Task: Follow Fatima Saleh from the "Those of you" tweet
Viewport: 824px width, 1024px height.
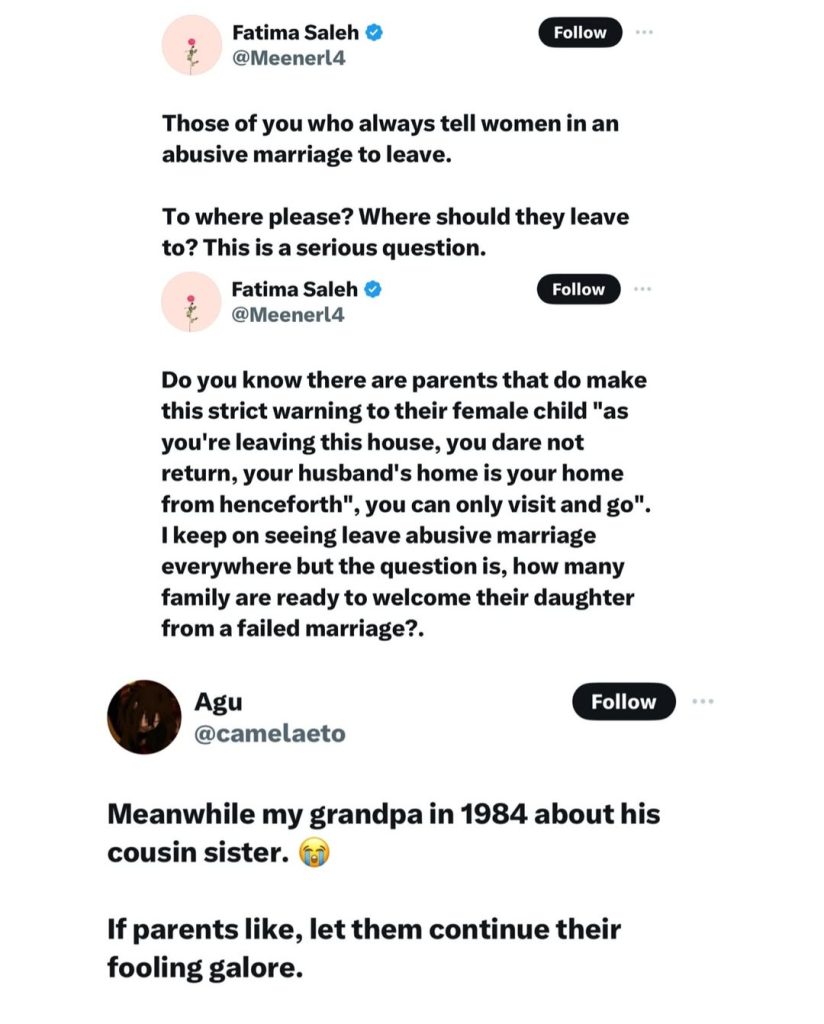Action: click(x=579, y=32)
